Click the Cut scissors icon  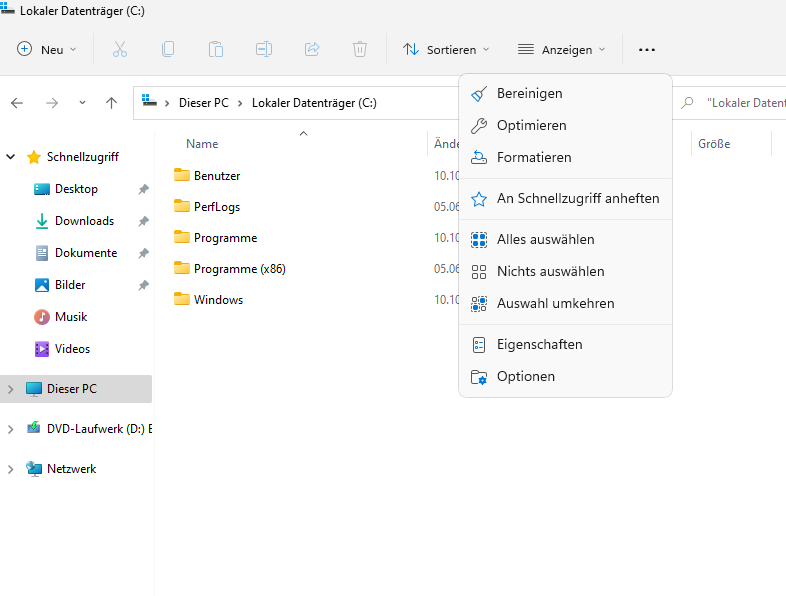coord(120,49)
